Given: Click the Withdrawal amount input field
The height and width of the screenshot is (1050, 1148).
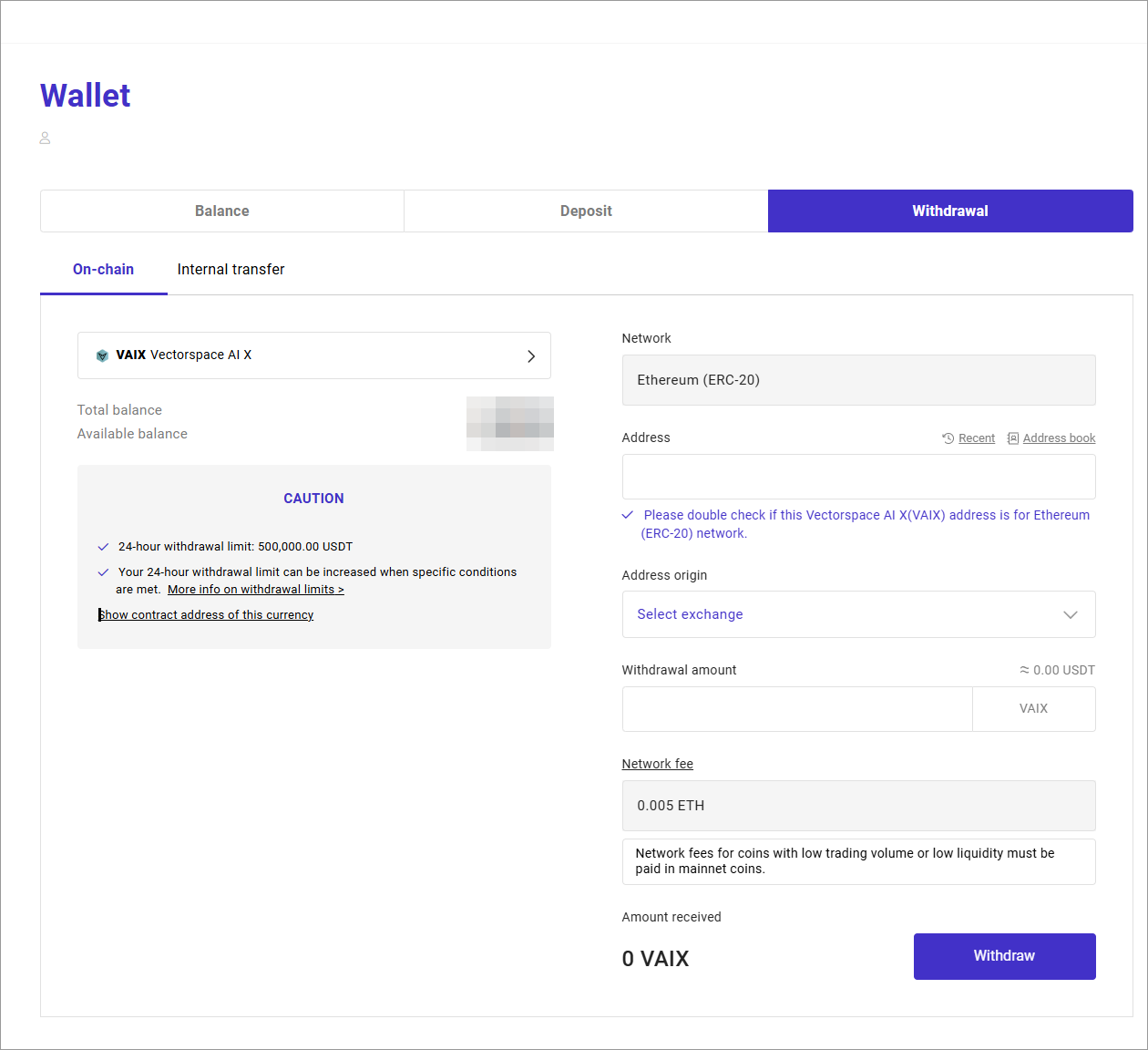Looking at the screenshot, I should (x=797, y=709).
